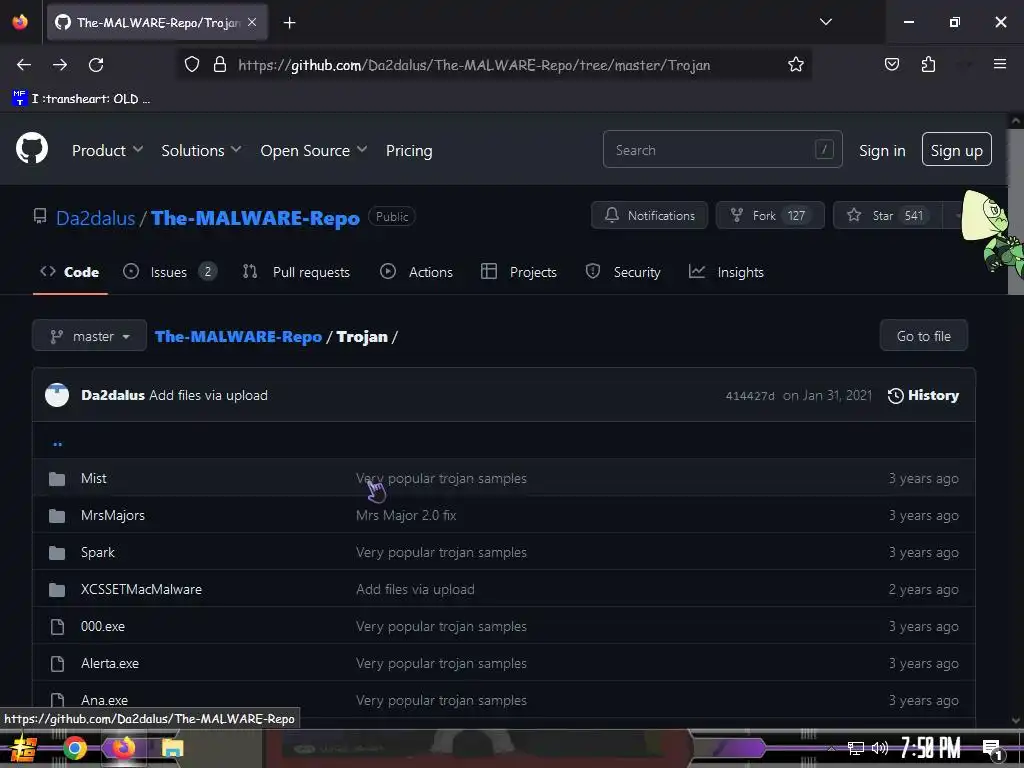Click the 000.exe file icon
Screen dimensions: 1024x768
point(57,627)
